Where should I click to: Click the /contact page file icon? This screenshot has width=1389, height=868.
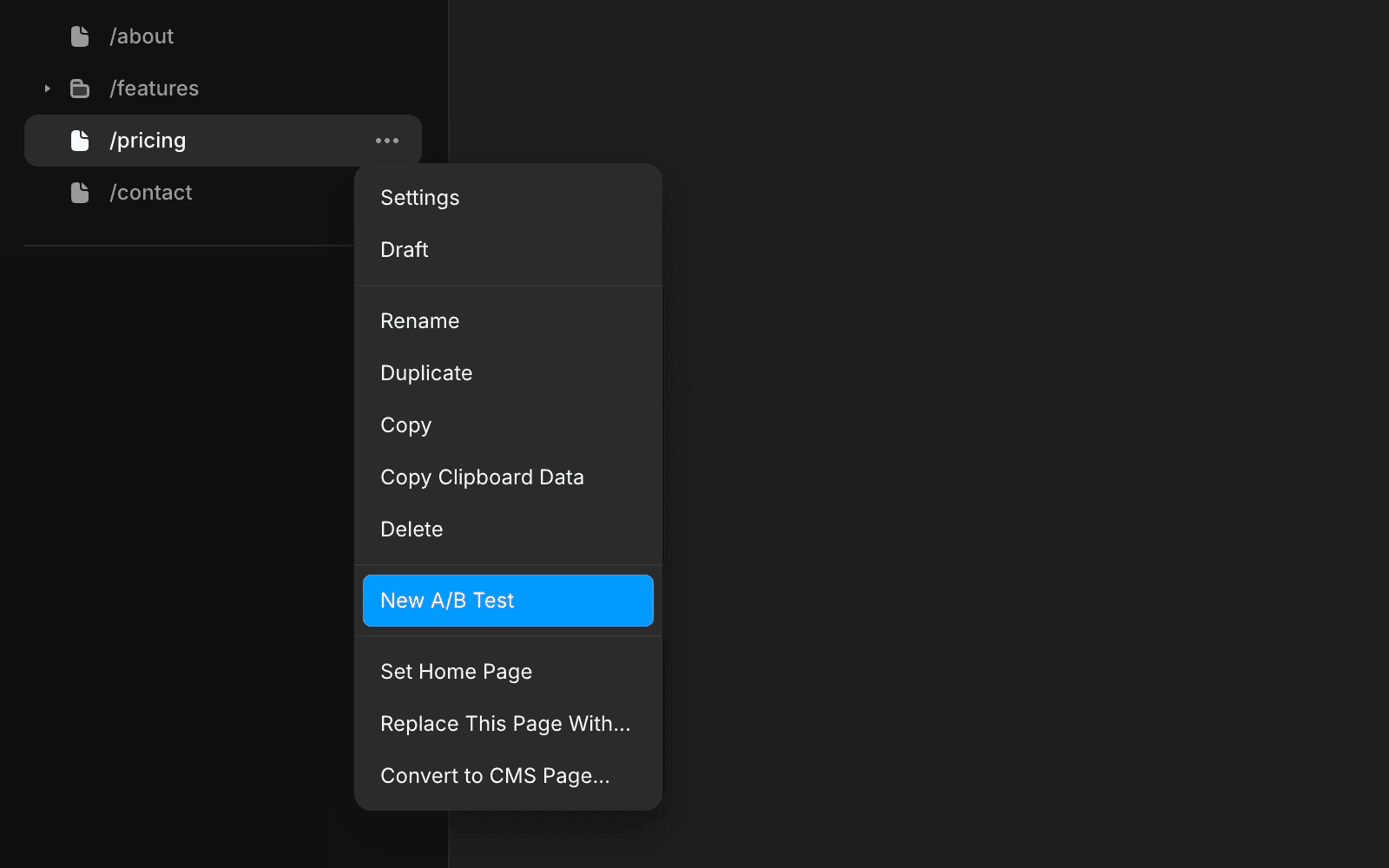[80, 193]
